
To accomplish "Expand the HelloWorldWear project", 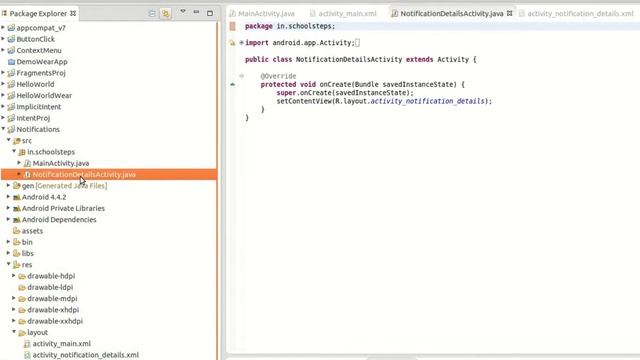I will coord(3,95).
